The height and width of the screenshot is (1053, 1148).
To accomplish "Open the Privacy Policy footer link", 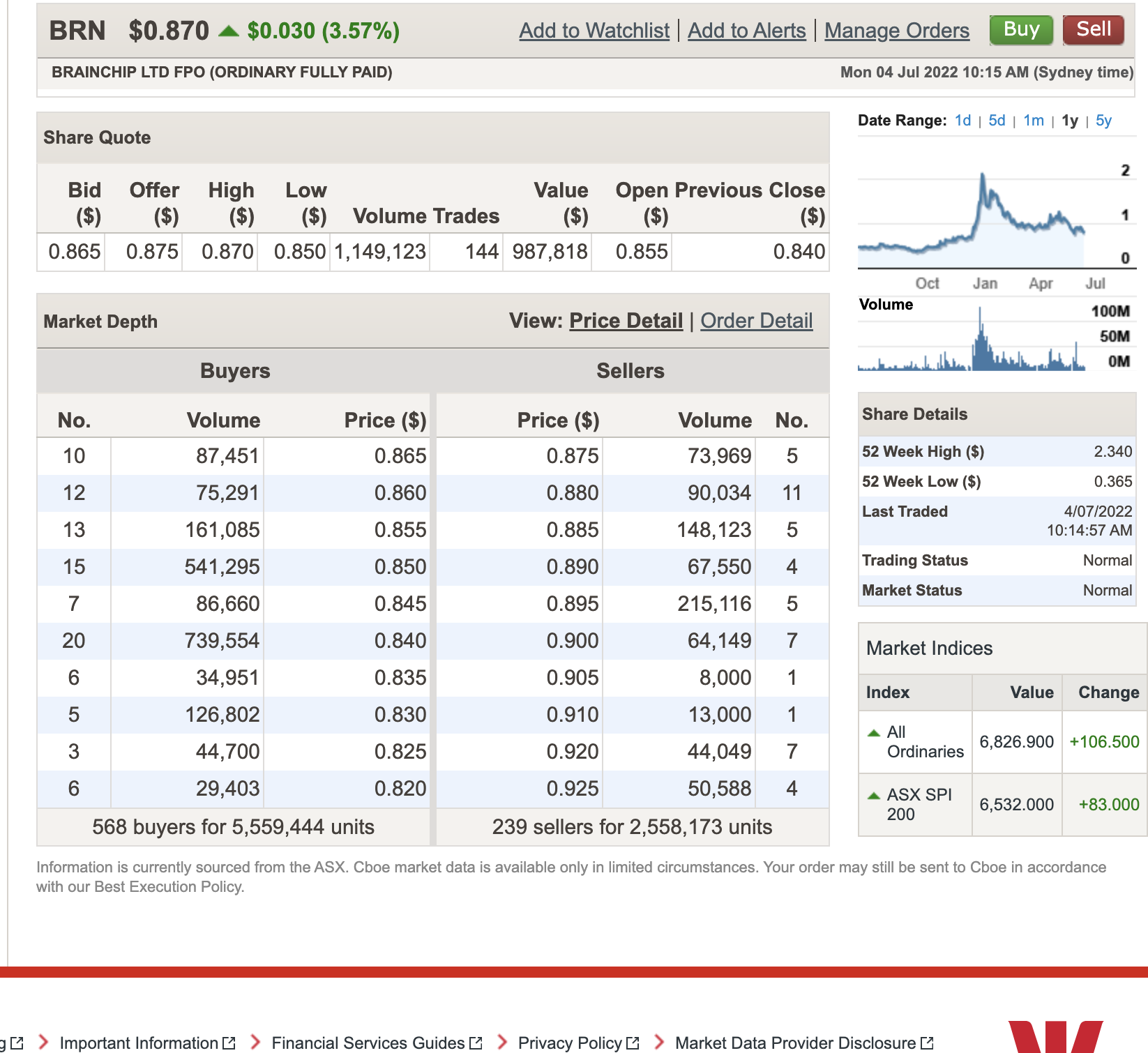I will pos(570,1043).
